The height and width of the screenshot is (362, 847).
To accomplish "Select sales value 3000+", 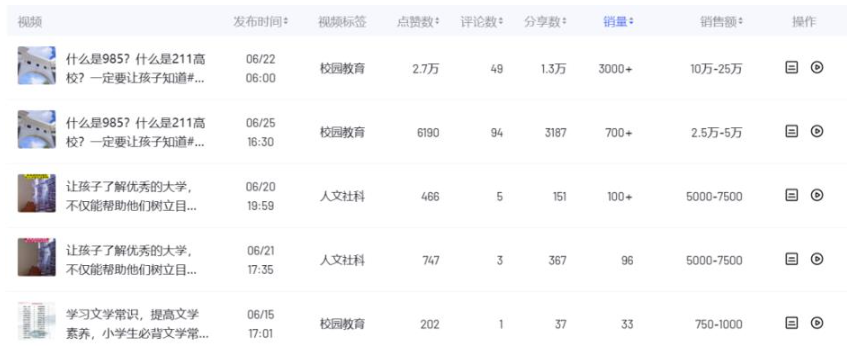I will coord(615,69).
